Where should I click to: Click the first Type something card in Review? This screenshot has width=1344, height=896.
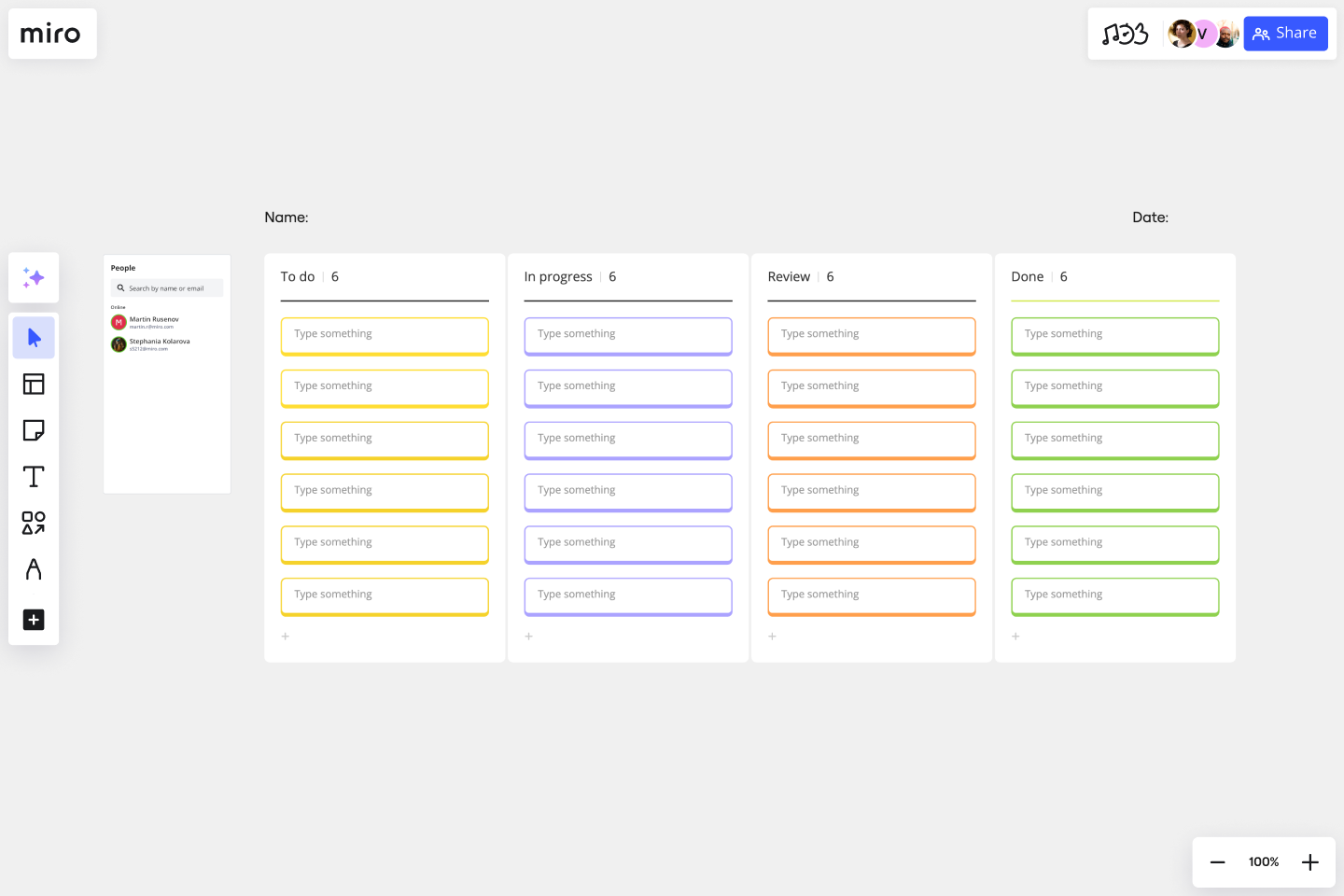[x=871, y=336]
